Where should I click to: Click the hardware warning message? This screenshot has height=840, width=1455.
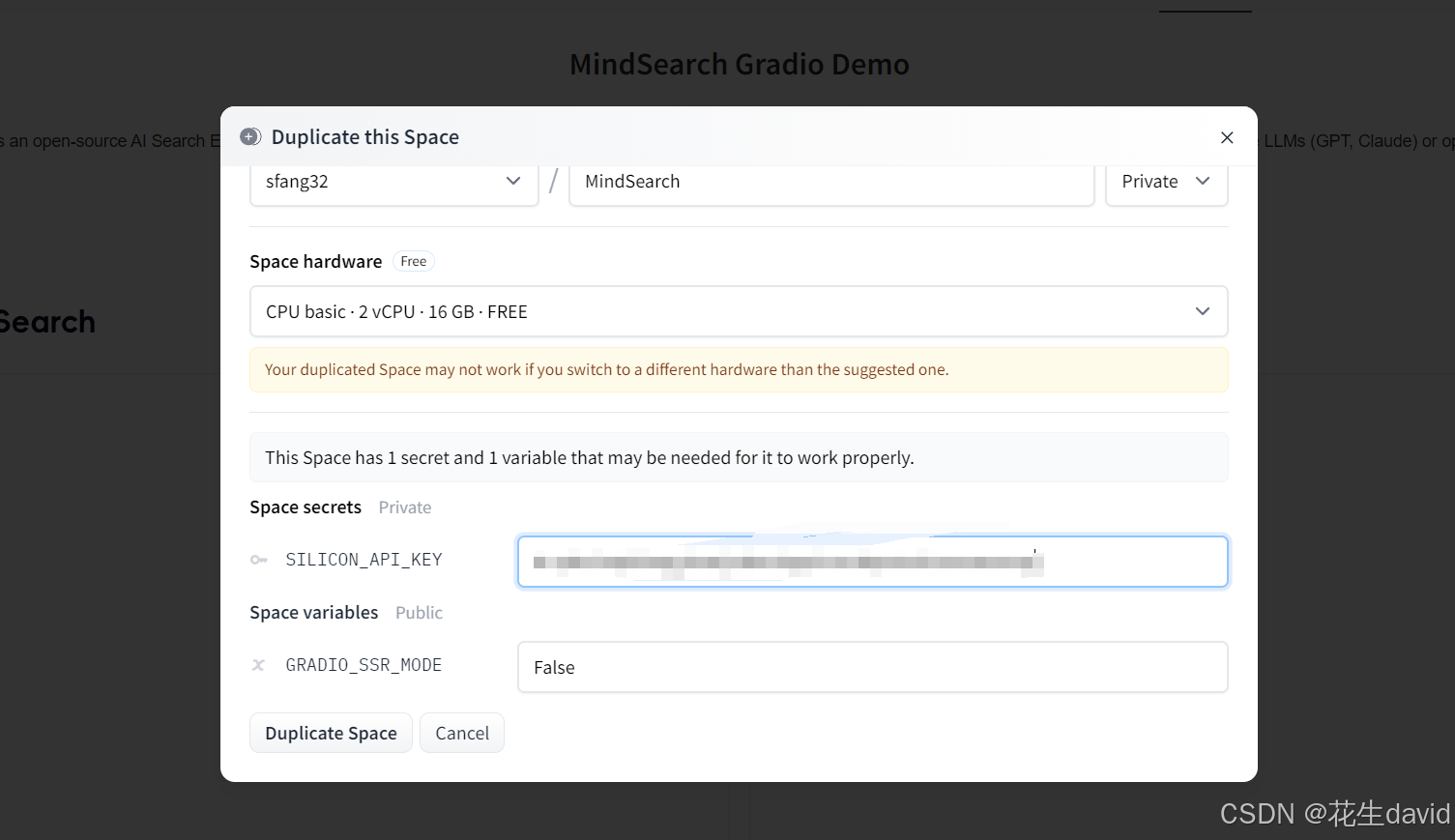pyautogui.click(x=739, y=370)
